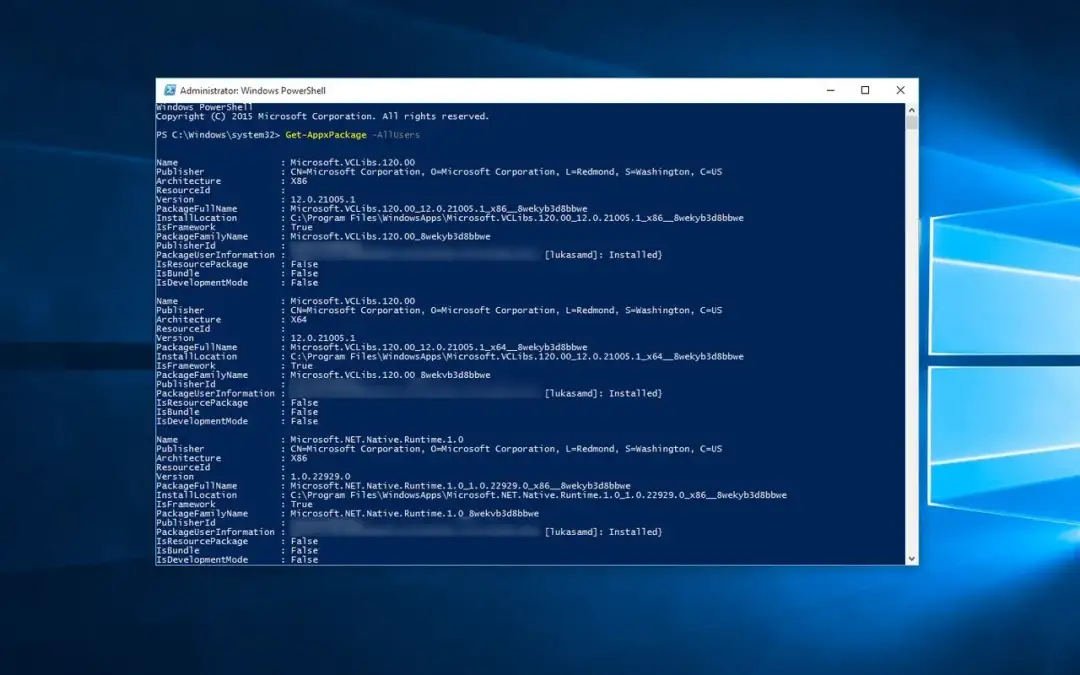This screenshot has height=675, width=1080.
Task: Click the IsFramework True value
Action: click(x=300, y=227)
